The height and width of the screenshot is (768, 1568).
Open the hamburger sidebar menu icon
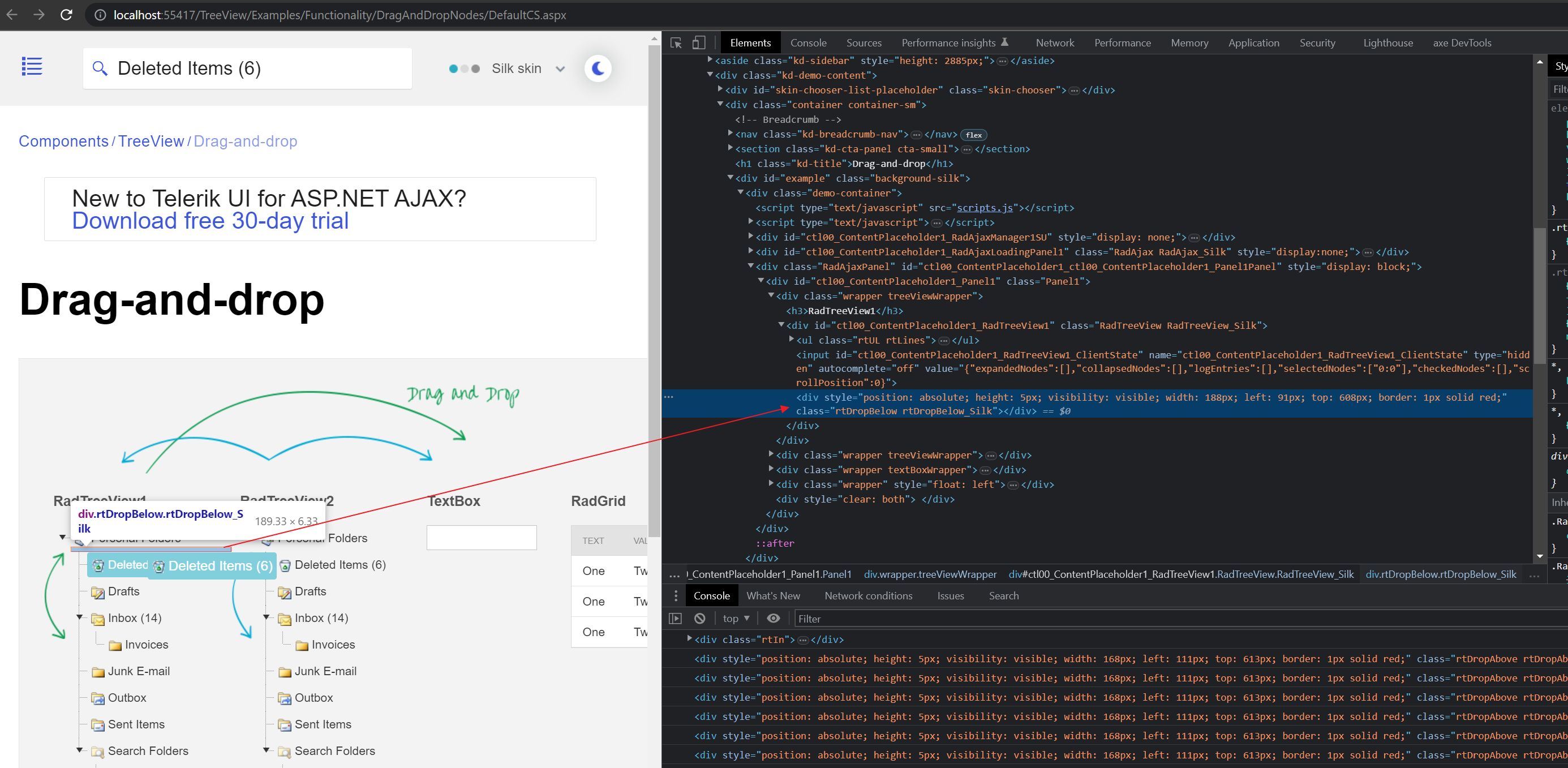pyautogui.click(x=32, y=66)
